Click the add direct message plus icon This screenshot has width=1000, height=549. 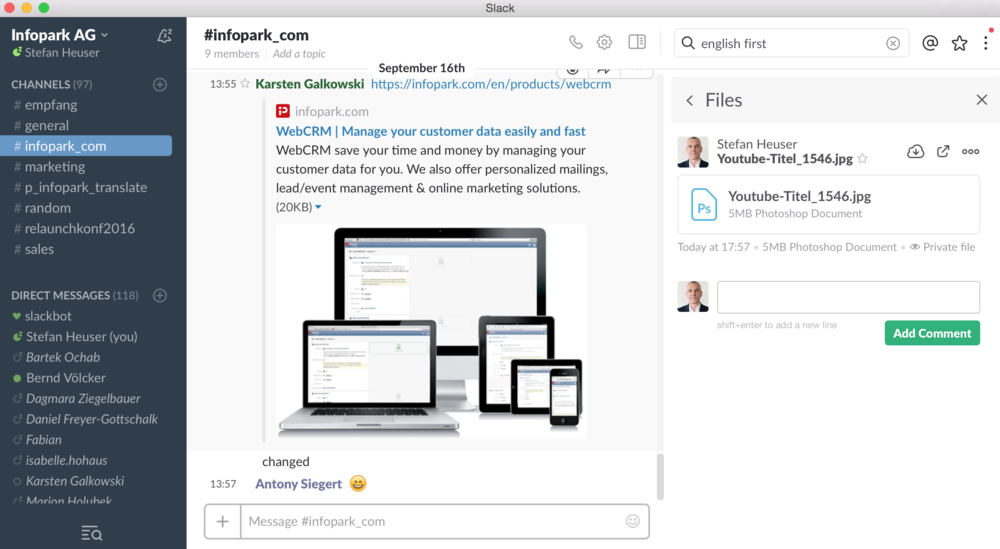pyautogui.click(x=160, y=295)
